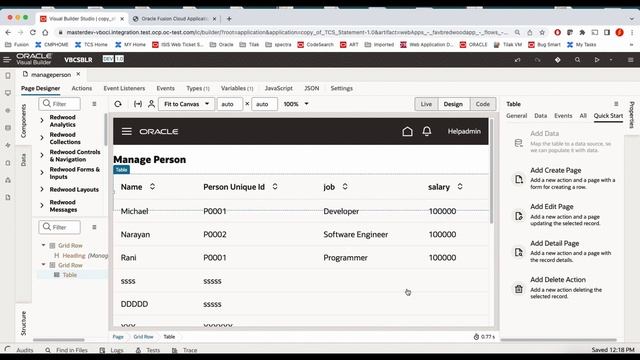Open the header options menu icon
640x360 pixels.
tap(631, 60)
